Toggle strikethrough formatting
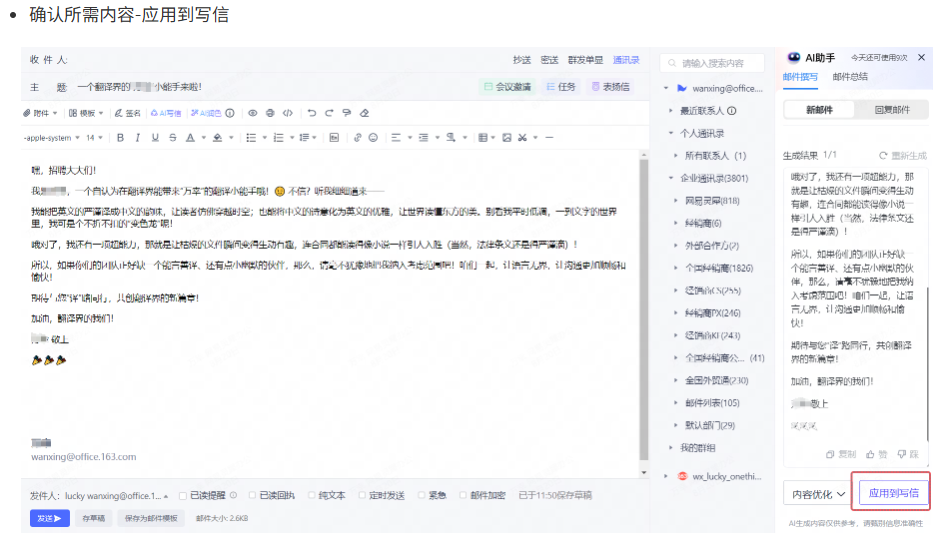This screenshot has width=940, height=543. coord(173,138)
